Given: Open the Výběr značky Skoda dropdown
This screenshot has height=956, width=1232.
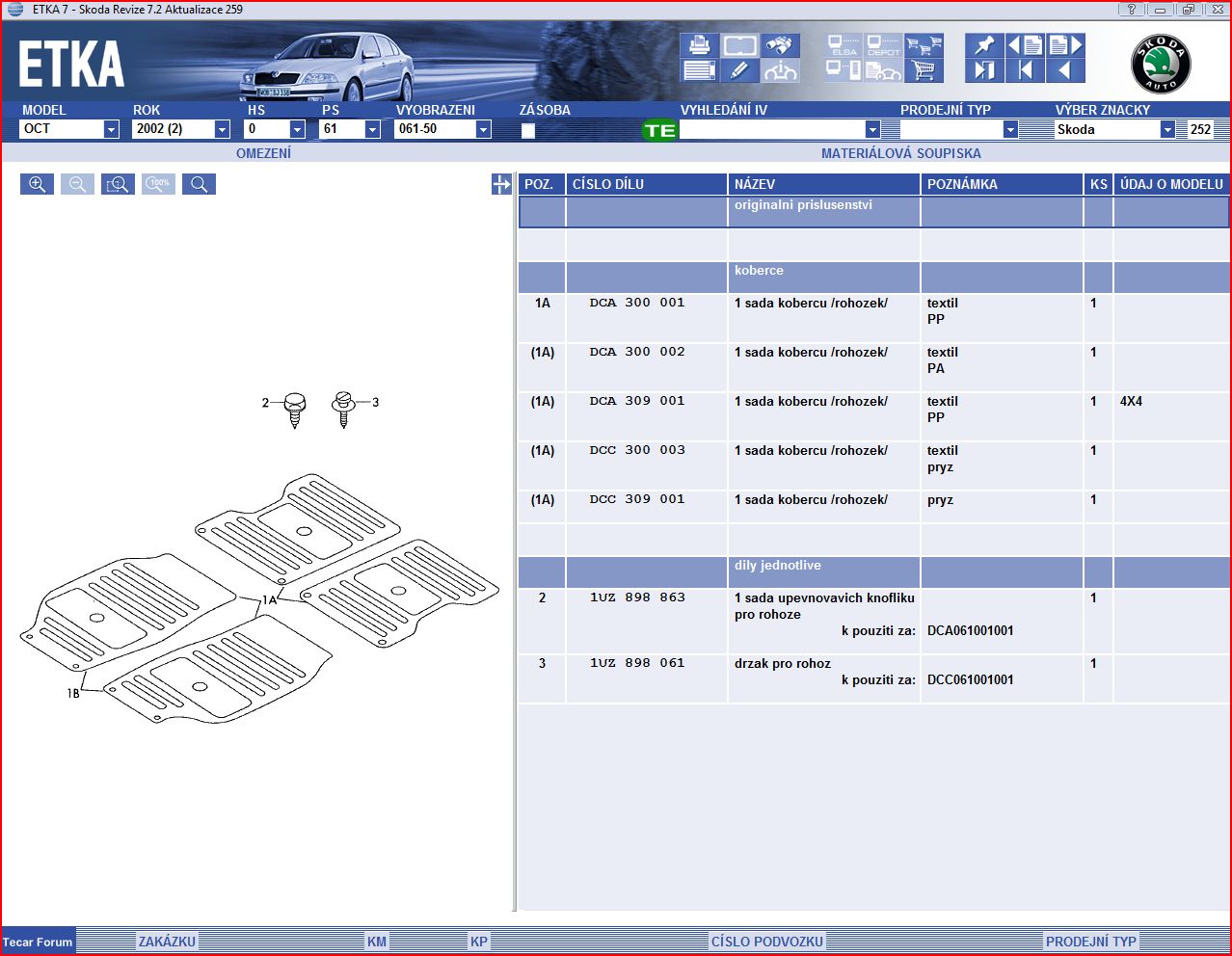Looking at the screenshot, I should (x=1166, y=129).
